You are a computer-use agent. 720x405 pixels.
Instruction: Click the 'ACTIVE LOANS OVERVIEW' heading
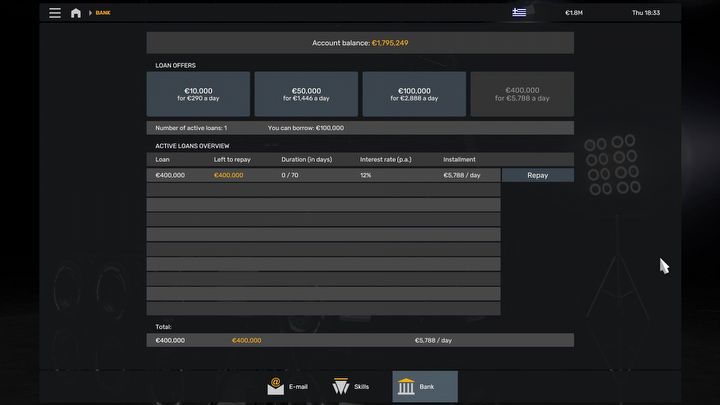click(192, 146)
